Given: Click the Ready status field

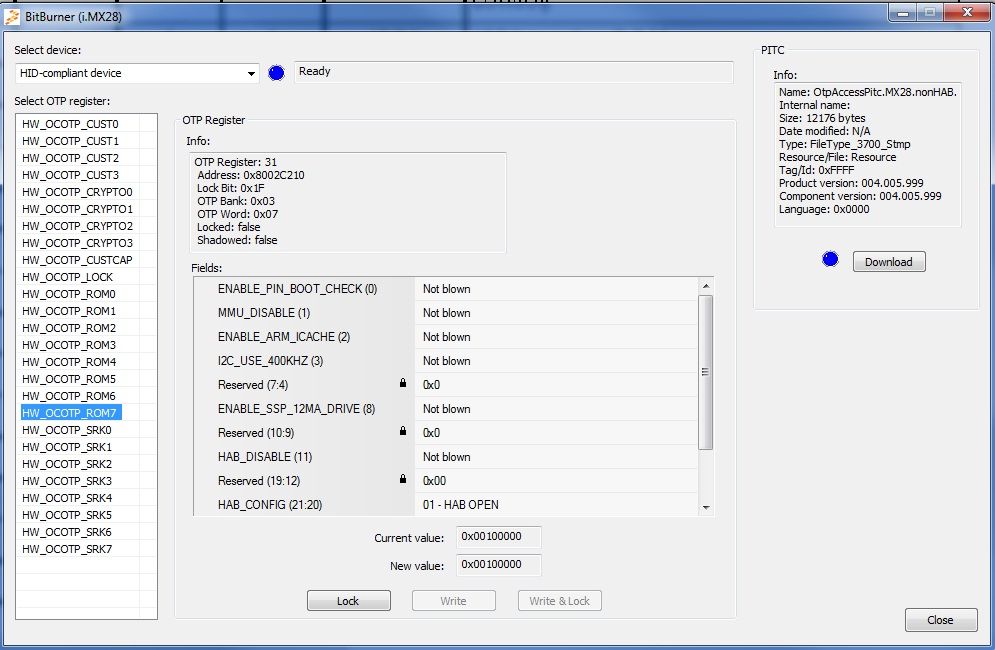Looking at the screenshot, I should (513, 72).
